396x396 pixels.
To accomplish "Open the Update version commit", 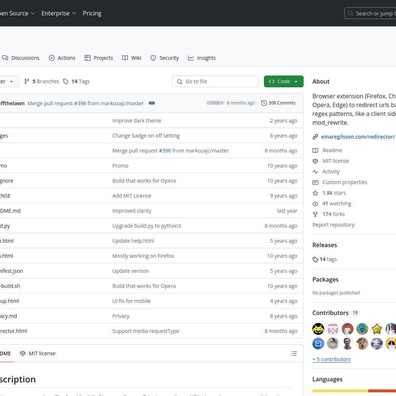I will point(131,271).
